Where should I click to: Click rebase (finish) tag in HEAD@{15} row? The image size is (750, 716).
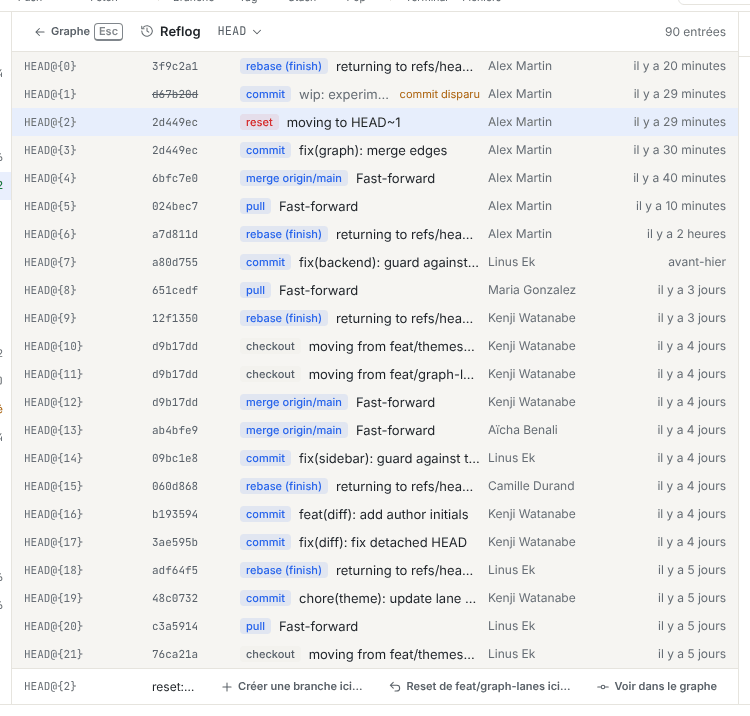pyautogui.click(x=284, y=486)
